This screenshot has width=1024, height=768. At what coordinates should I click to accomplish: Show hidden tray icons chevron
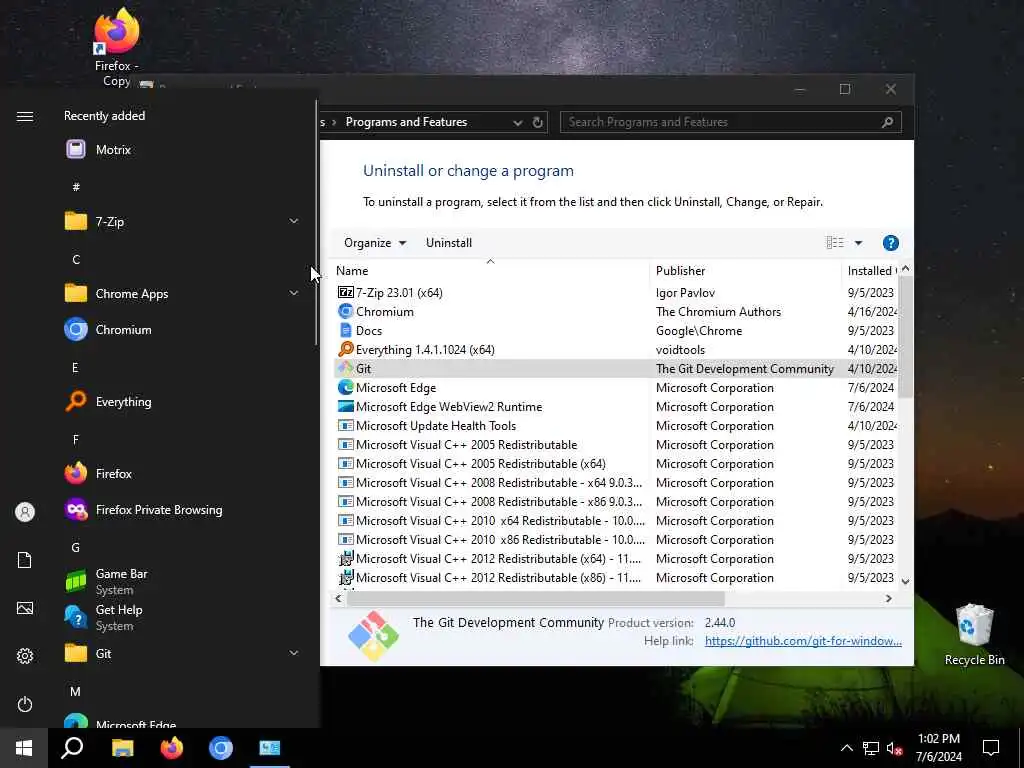tap(846, 748)
